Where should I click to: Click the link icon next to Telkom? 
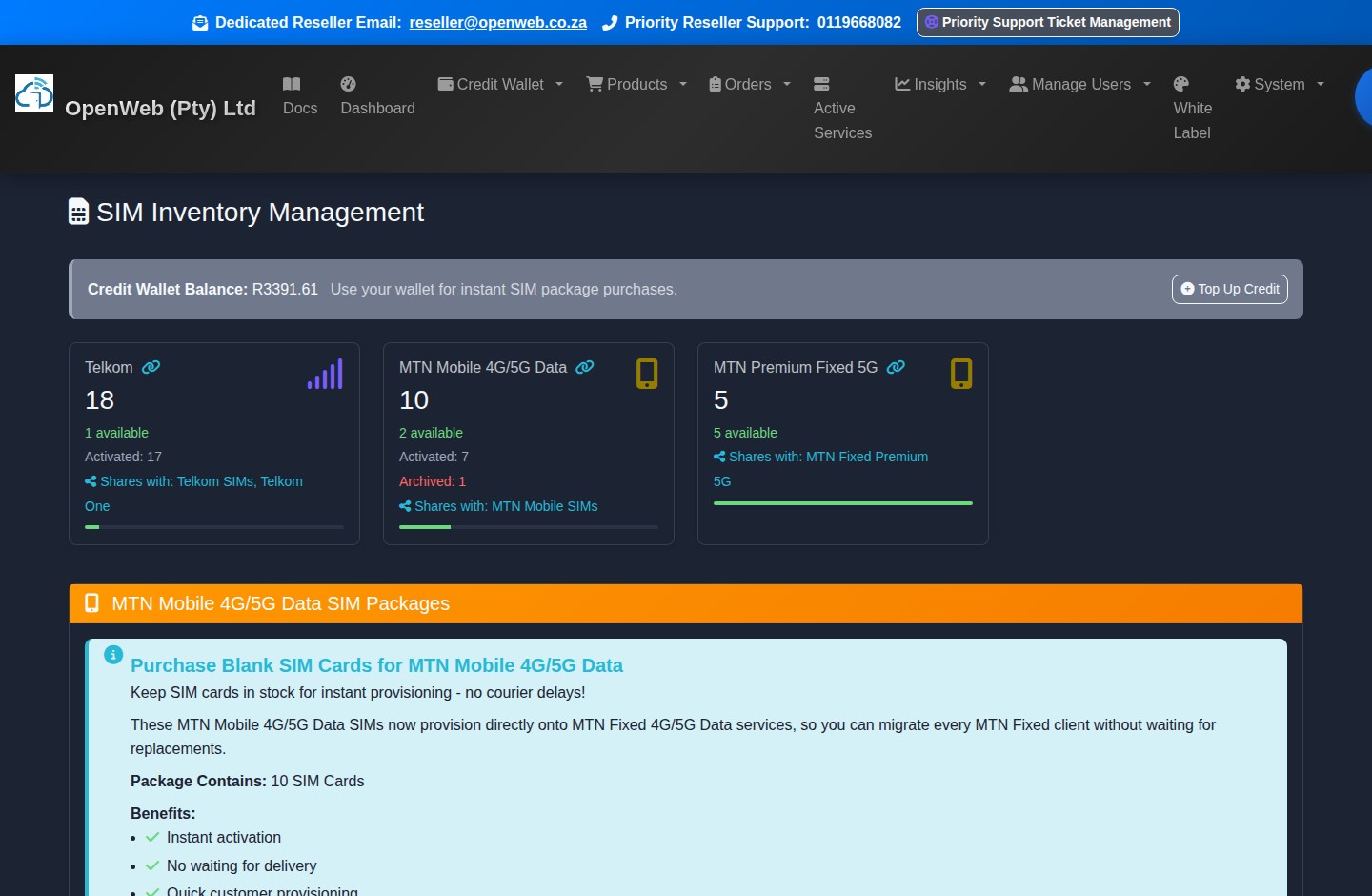151,367
